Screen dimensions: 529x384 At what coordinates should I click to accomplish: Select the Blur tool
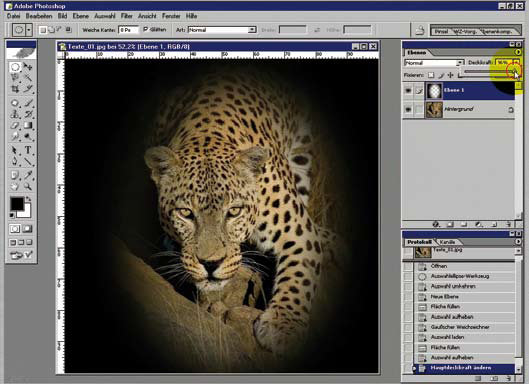point(15,137)
